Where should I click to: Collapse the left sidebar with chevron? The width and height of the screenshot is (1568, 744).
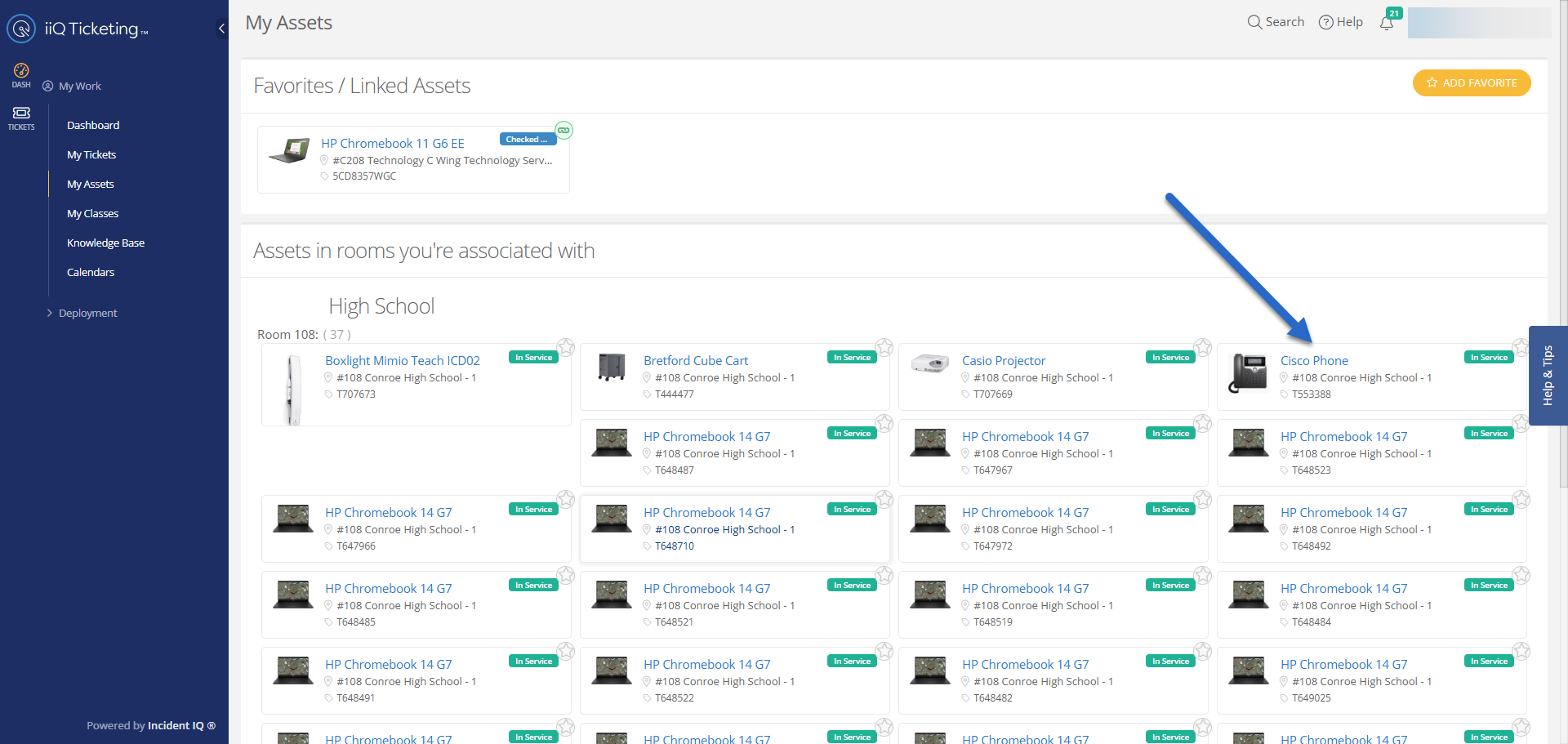pyautogui.click(x=221, y=29)
